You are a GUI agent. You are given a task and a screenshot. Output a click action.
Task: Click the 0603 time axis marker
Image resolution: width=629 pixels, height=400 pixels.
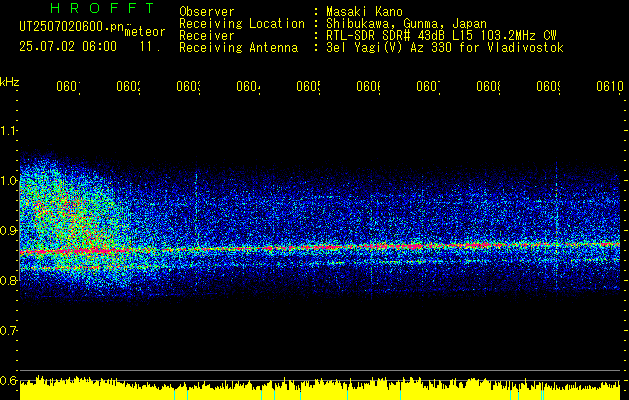pyautogui.click(x=189, y=86)
